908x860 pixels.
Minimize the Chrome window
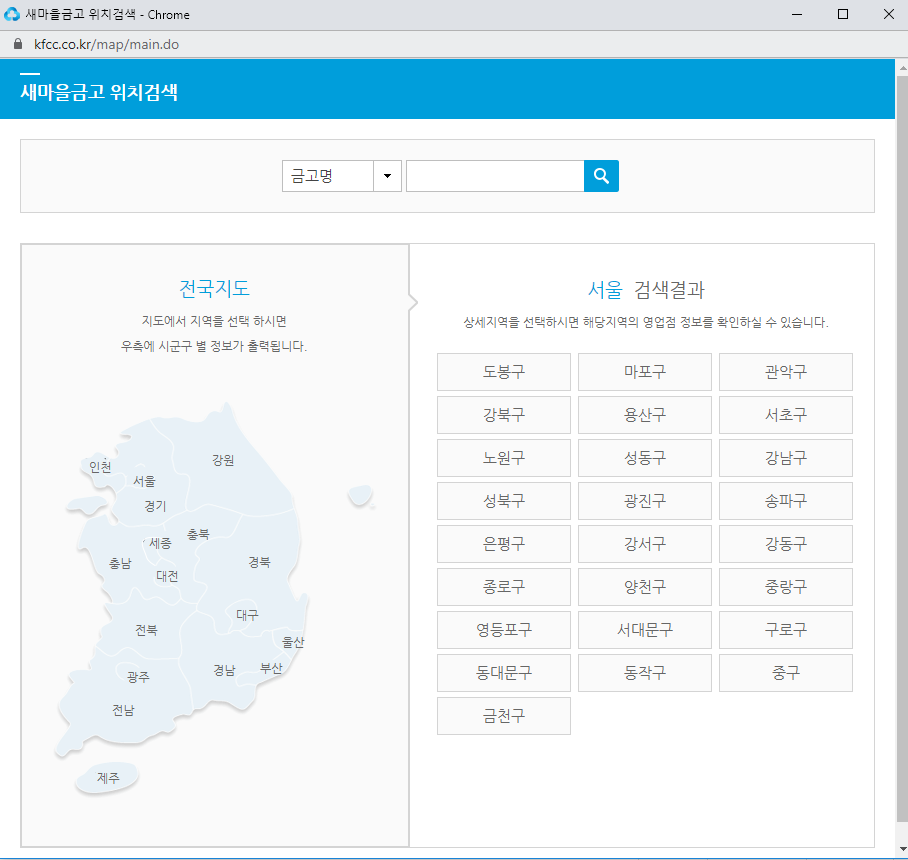pos(797,14)
